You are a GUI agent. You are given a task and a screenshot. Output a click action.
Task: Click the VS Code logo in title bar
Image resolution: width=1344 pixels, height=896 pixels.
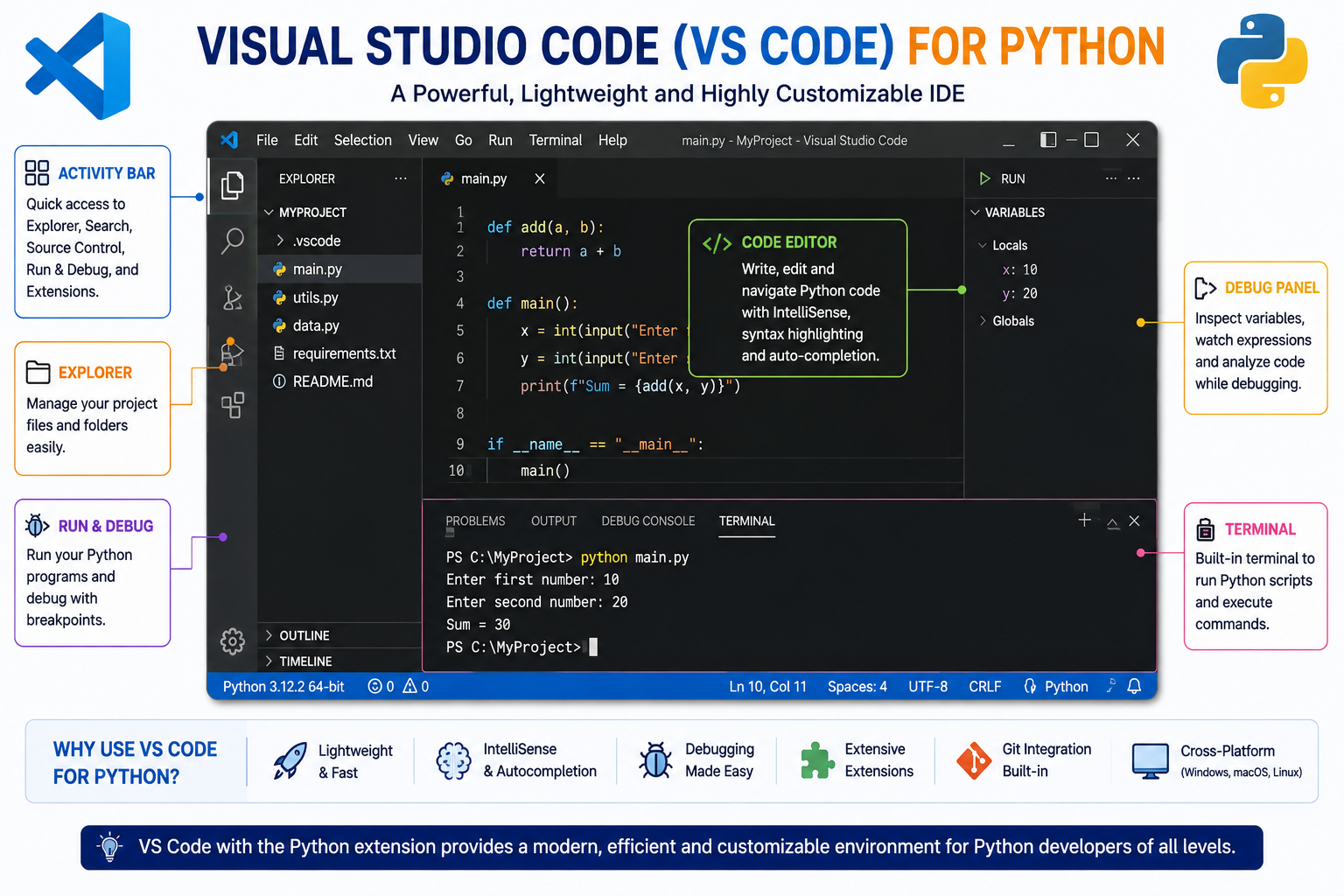click(x=229, y=140)
